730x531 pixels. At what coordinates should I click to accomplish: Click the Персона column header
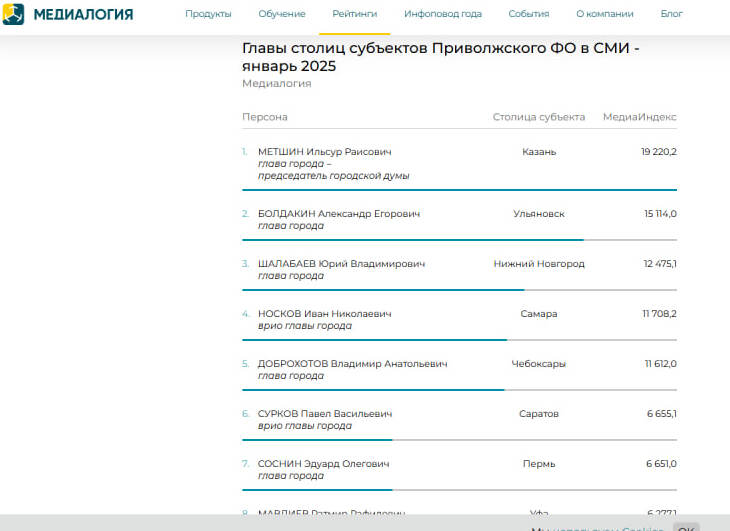pyautogui.click(x=265, y=117)
